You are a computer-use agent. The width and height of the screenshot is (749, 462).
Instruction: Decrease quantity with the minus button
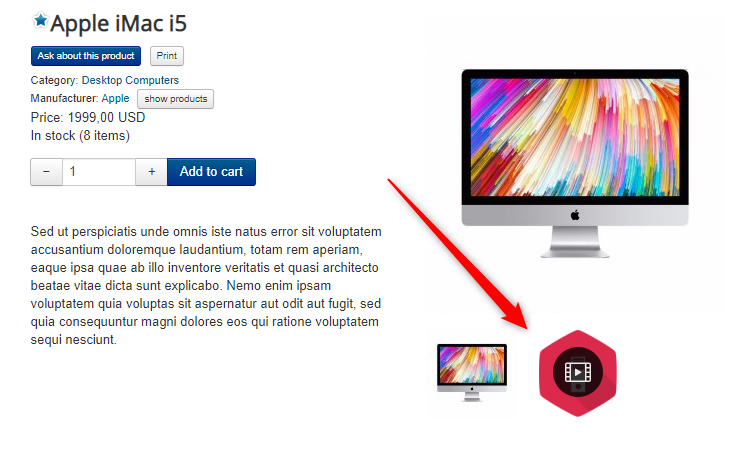tap(46, 172)
